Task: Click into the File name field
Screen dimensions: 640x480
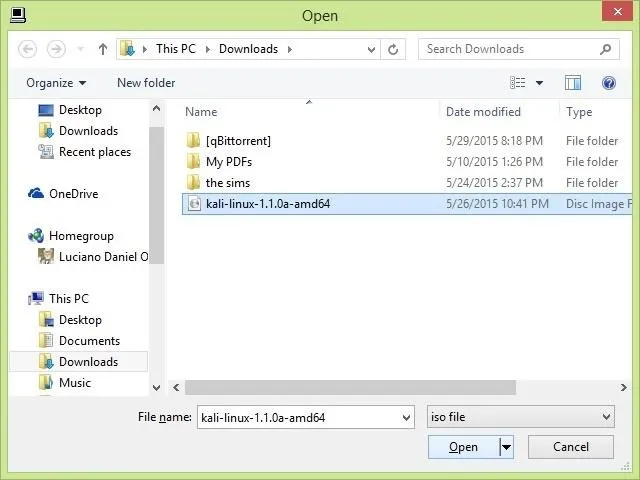Action: [x=299, y=418]
